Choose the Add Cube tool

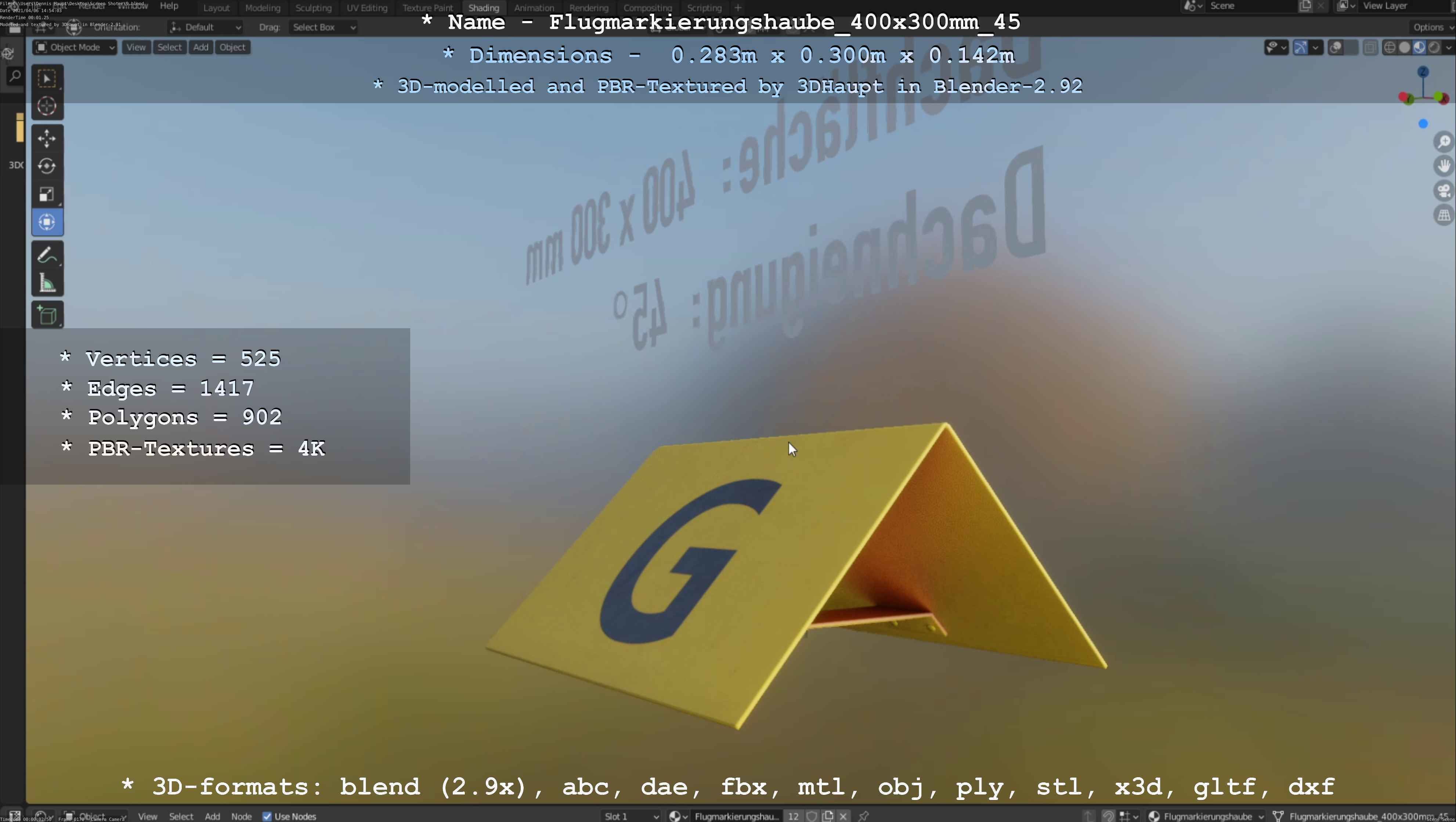[47, 315]
